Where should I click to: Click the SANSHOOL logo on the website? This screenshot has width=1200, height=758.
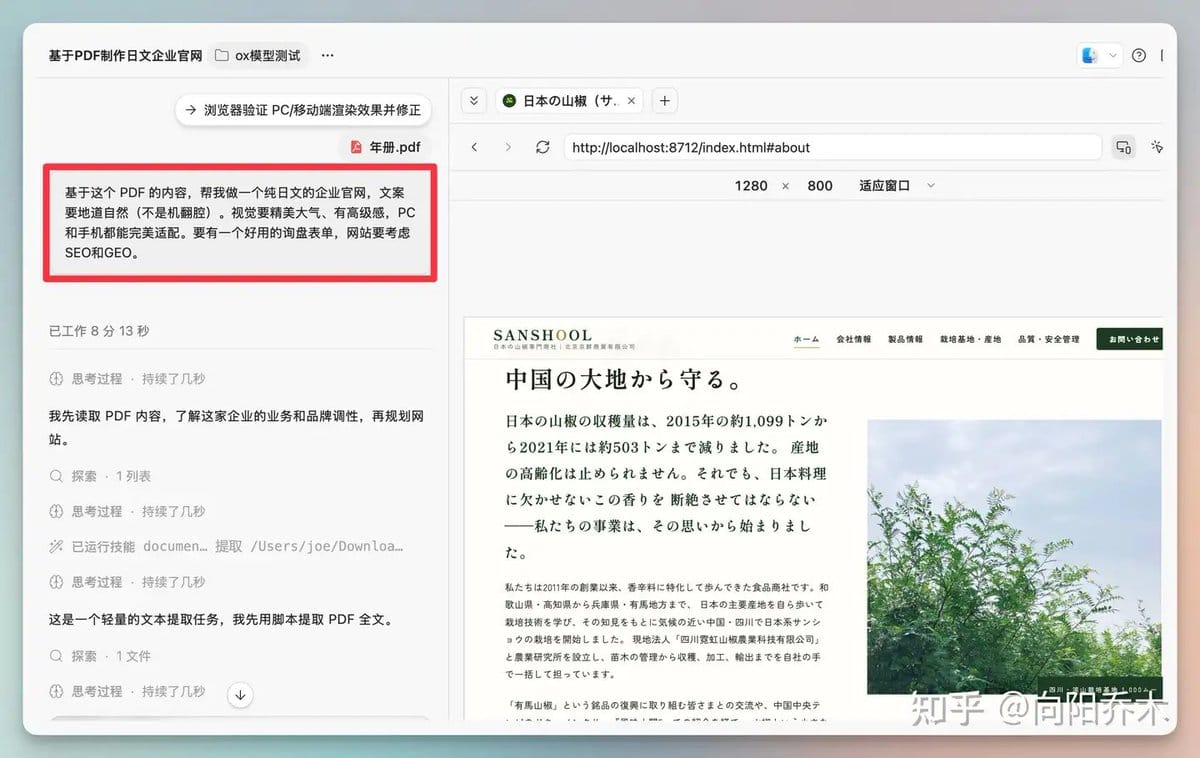coord(564,338)
